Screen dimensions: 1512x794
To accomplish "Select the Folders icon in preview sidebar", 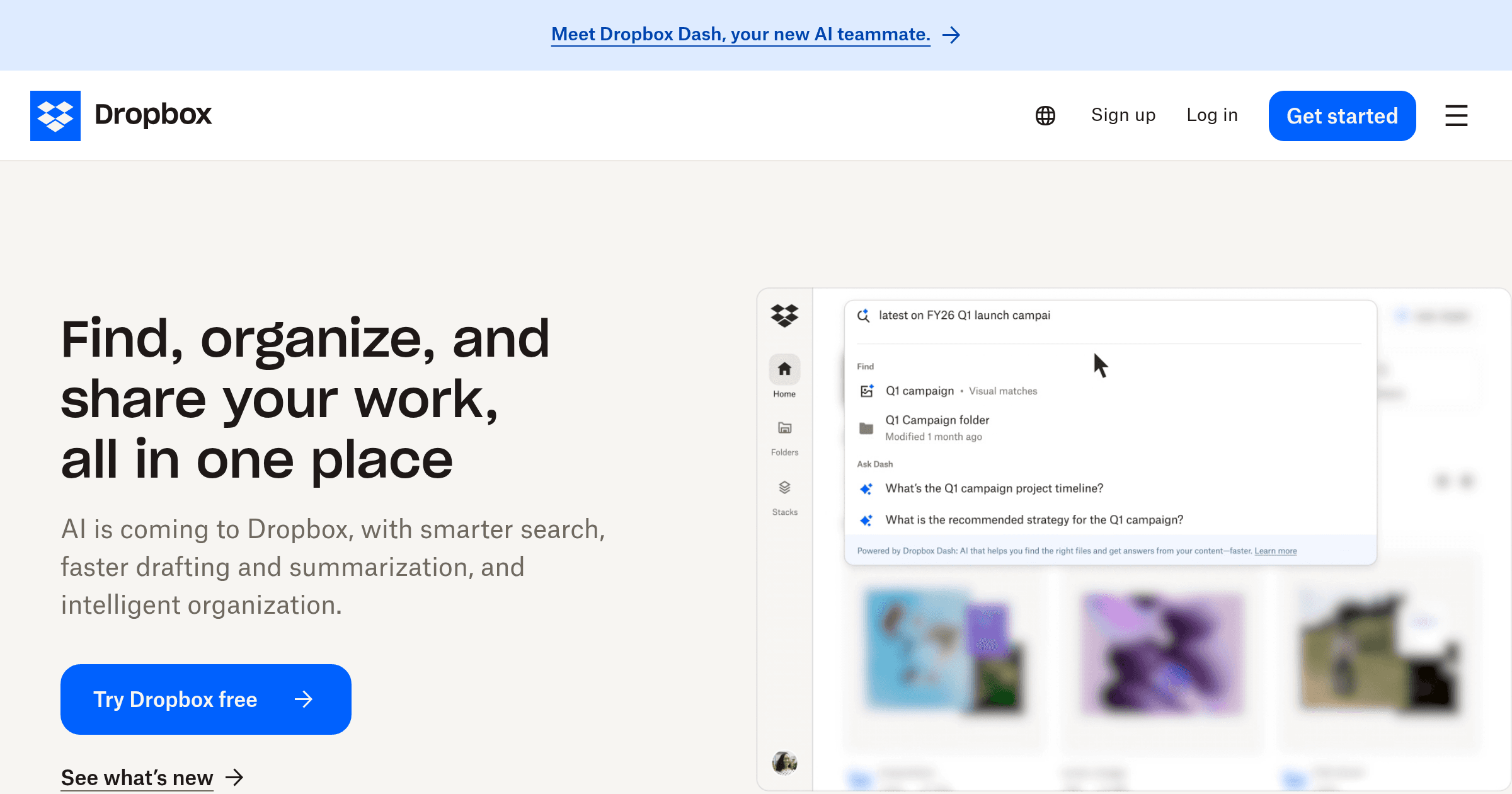I will 784,428.
